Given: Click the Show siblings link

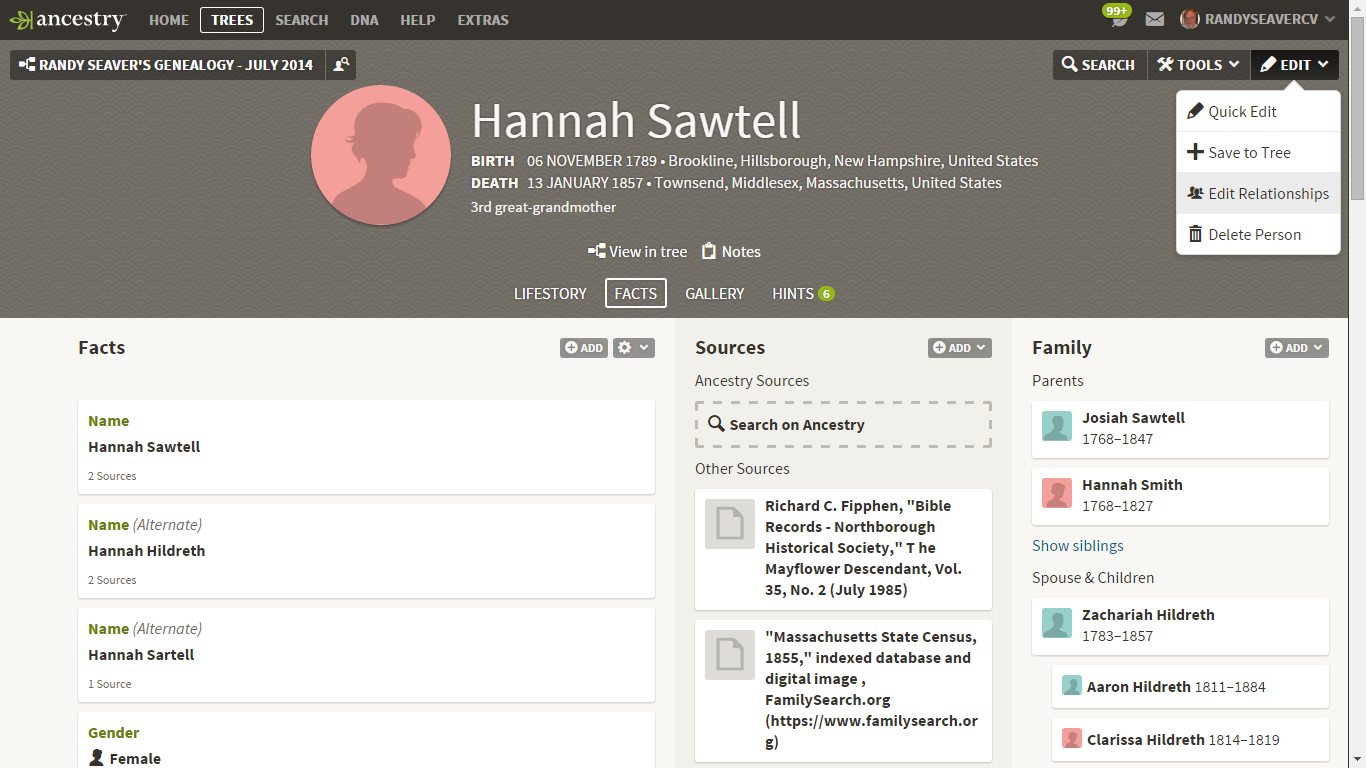Looking at the screenshot, I should click(1078, 545).
